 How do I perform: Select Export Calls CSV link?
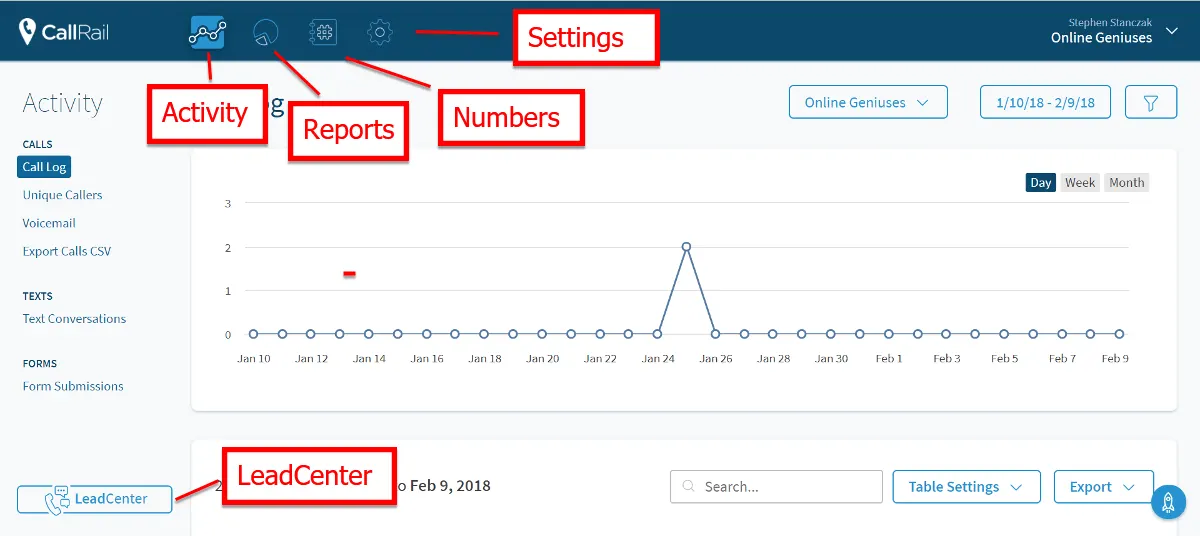click(67, 251)
